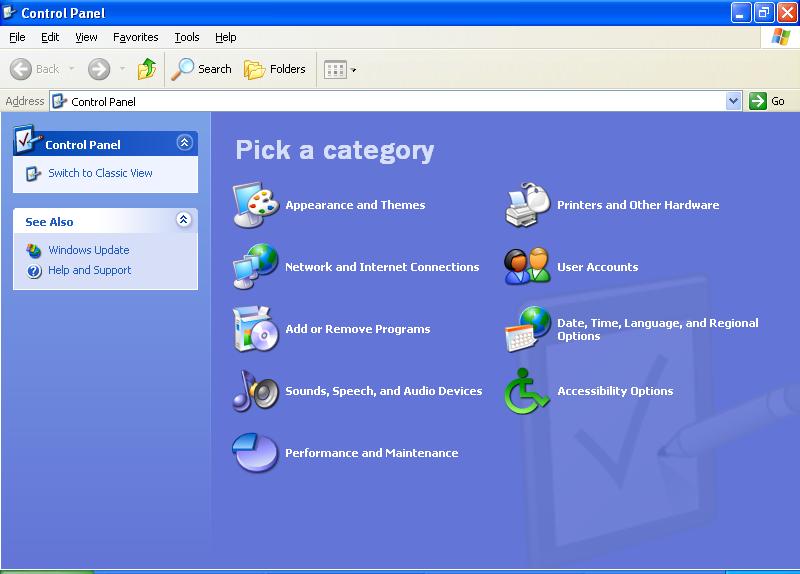The height and width of the screenshot is (574, 800).
Task: Click the Printers and Other Hardware icon
Action: pyautogui.click(x=528, y=205)
